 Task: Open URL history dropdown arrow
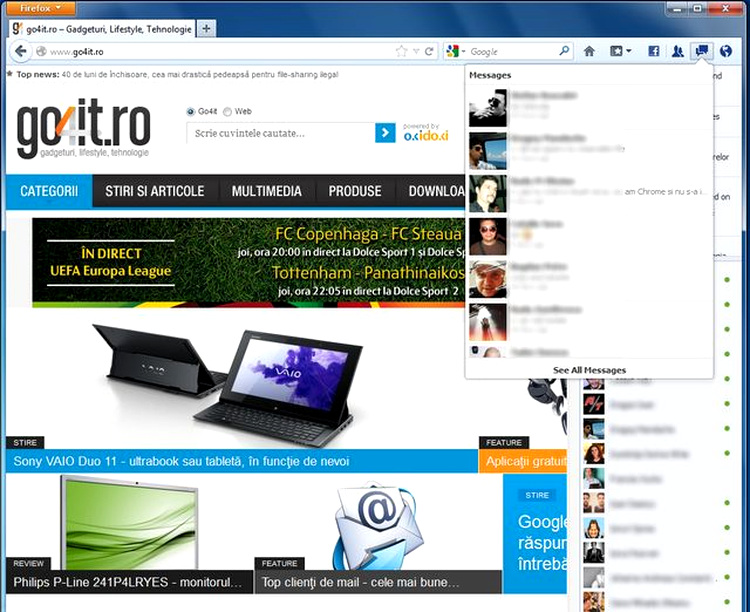pyautogui.click(x=416, y=51)
